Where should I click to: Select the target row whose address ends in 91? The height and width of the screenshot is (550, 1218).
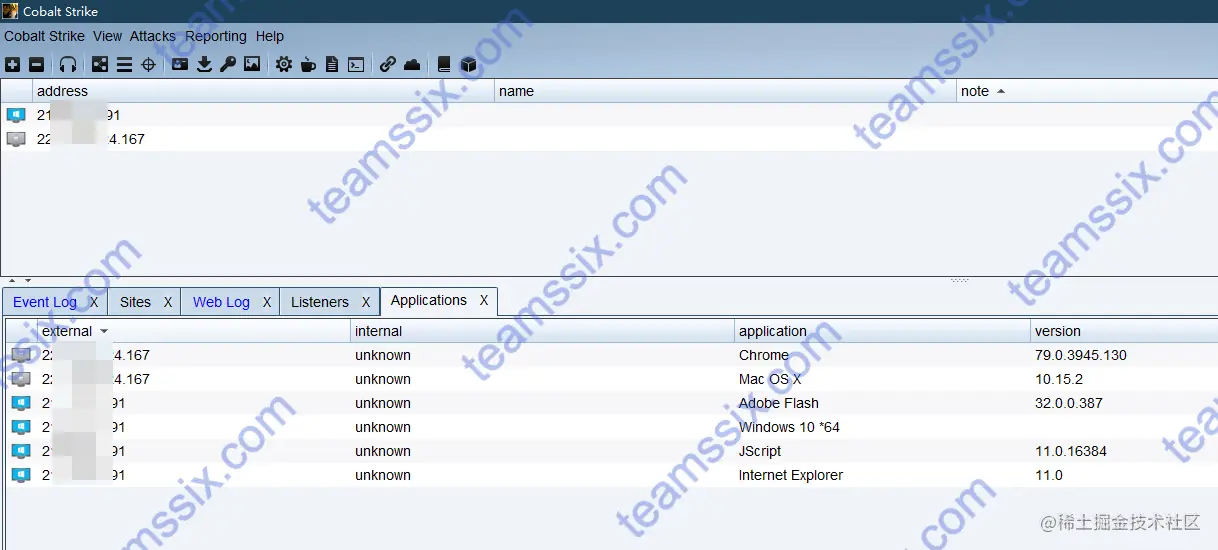click(609, 115)
